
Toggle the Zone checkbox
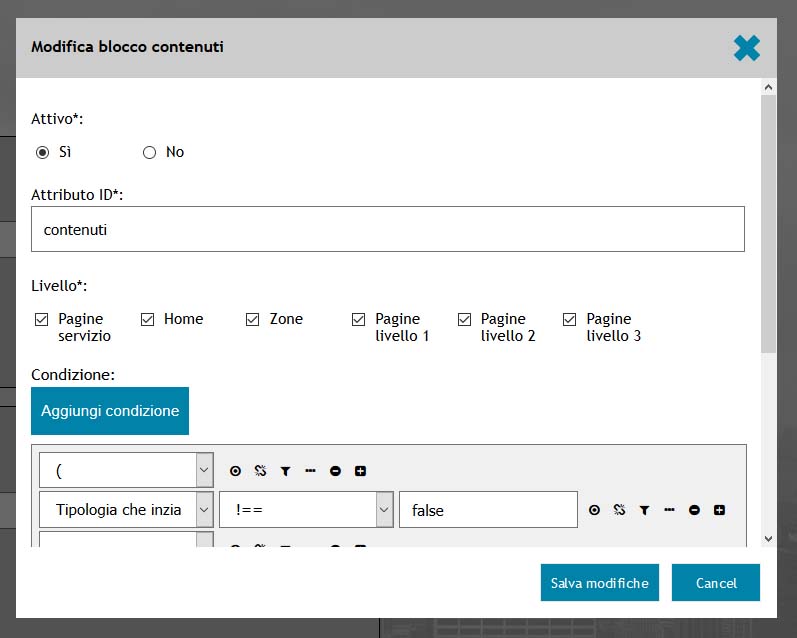253,319
